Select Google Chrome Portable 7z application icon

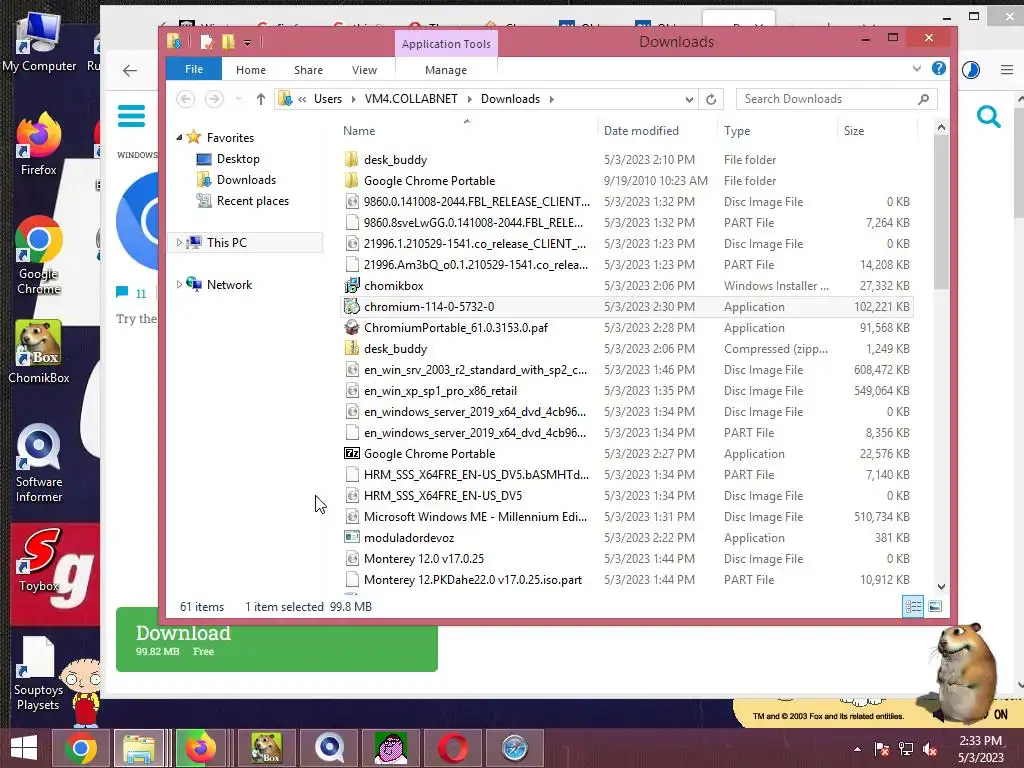pyautogui.click(x=352, y=453)
